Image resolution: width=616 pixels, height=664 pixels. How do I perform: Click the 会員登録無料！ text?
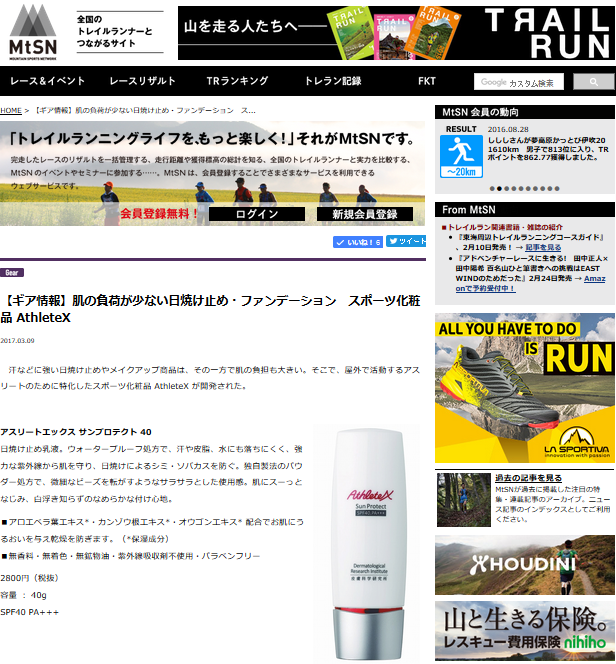coord(159,213)
